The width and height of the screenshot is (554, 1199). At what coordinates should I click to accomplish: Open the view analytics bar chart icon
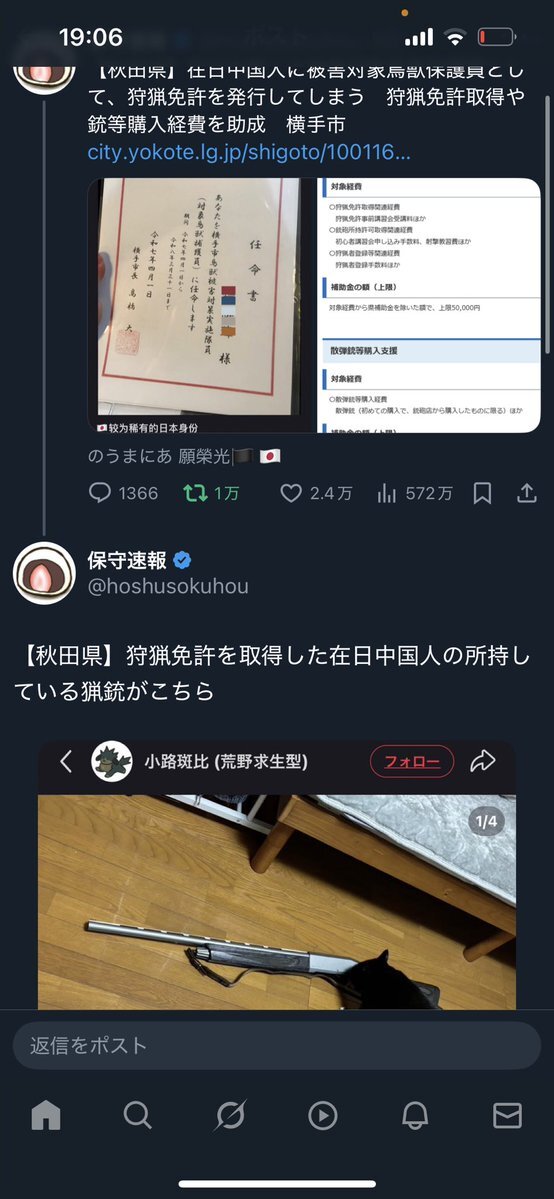pyautogui.click(x=387, y=493)
